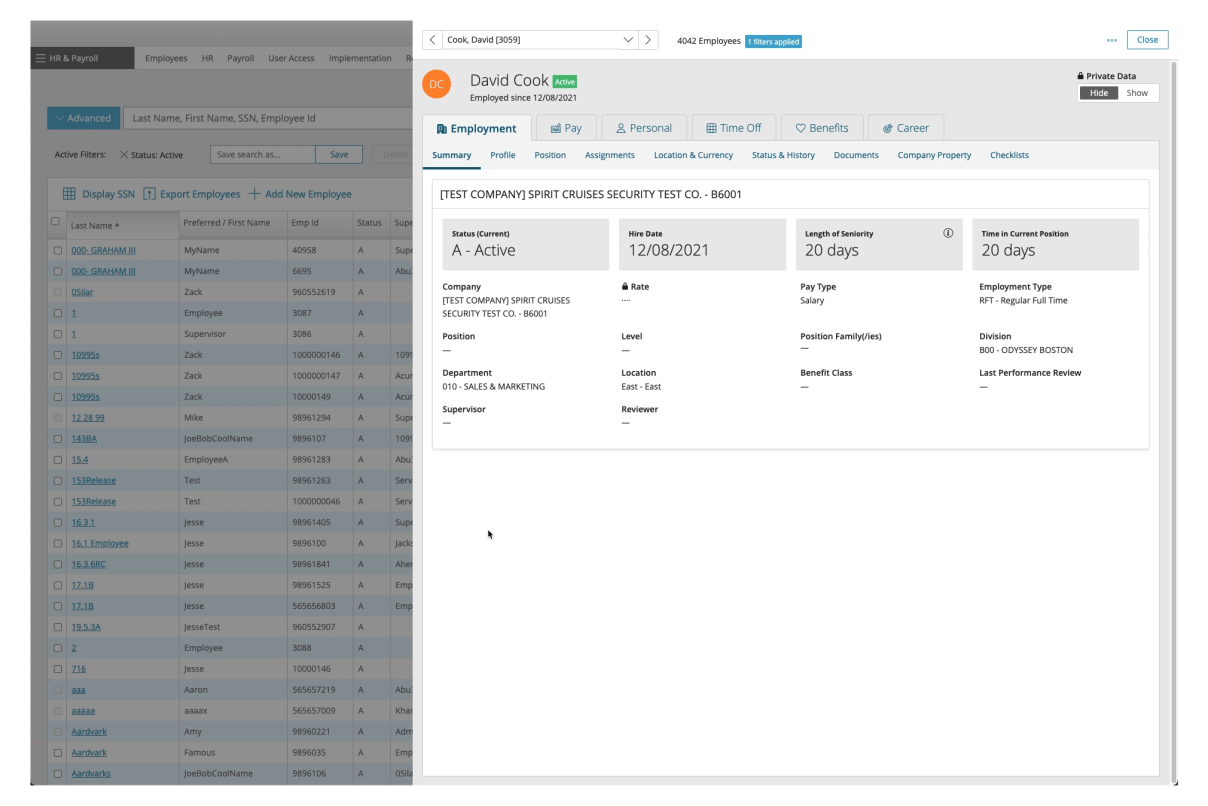Click the hamburger menu icon beside HR & Payroll
This screenshot has height=806, width=1208.
tap(40, 58)
